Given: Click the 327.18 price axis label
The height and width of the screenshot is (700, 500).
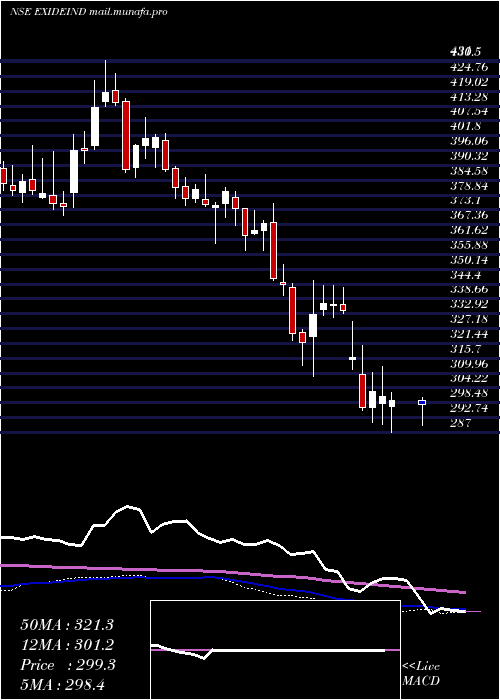Looking at the screenshot, I should coord(468,319).
